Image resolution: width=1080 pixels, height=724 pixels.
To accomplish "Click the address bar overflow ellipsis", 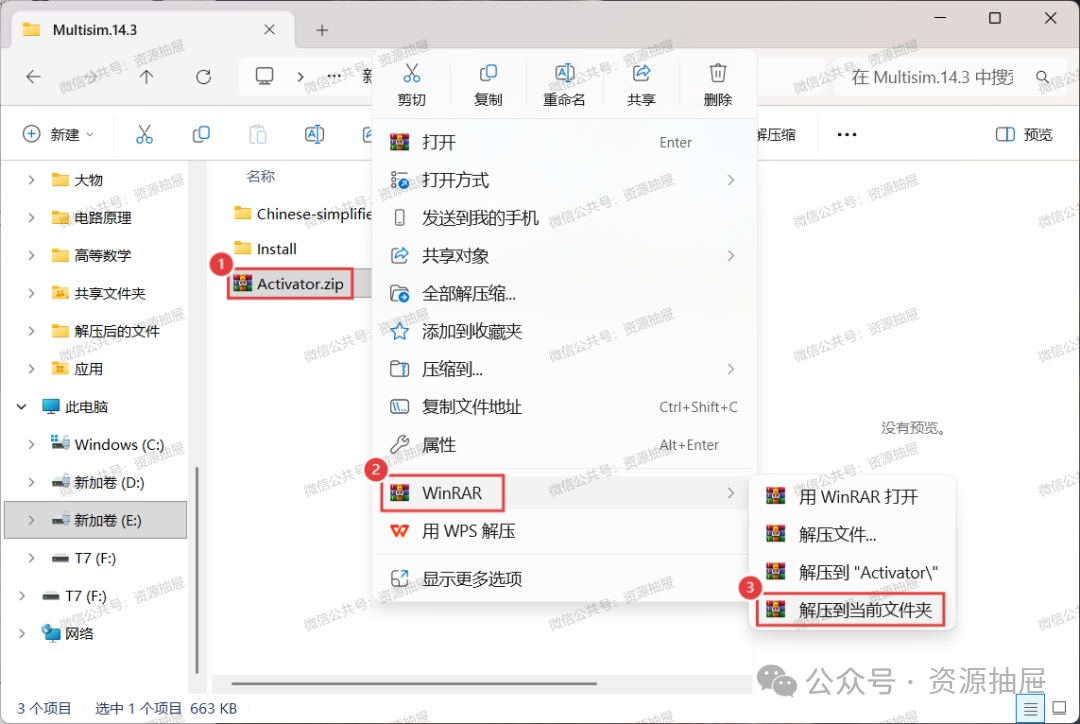I will tap(334, 76).
